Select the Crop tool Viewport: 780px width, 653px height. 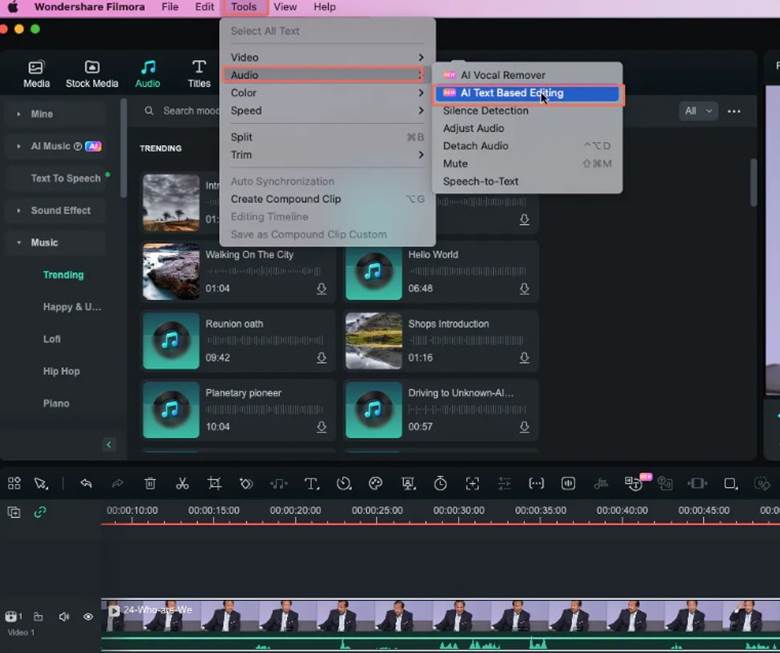(214, 483)
